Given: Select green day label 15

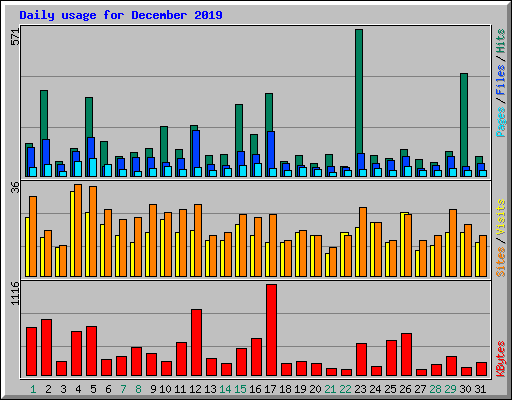Looking at the screenshot, I should [x=240, y=389].
